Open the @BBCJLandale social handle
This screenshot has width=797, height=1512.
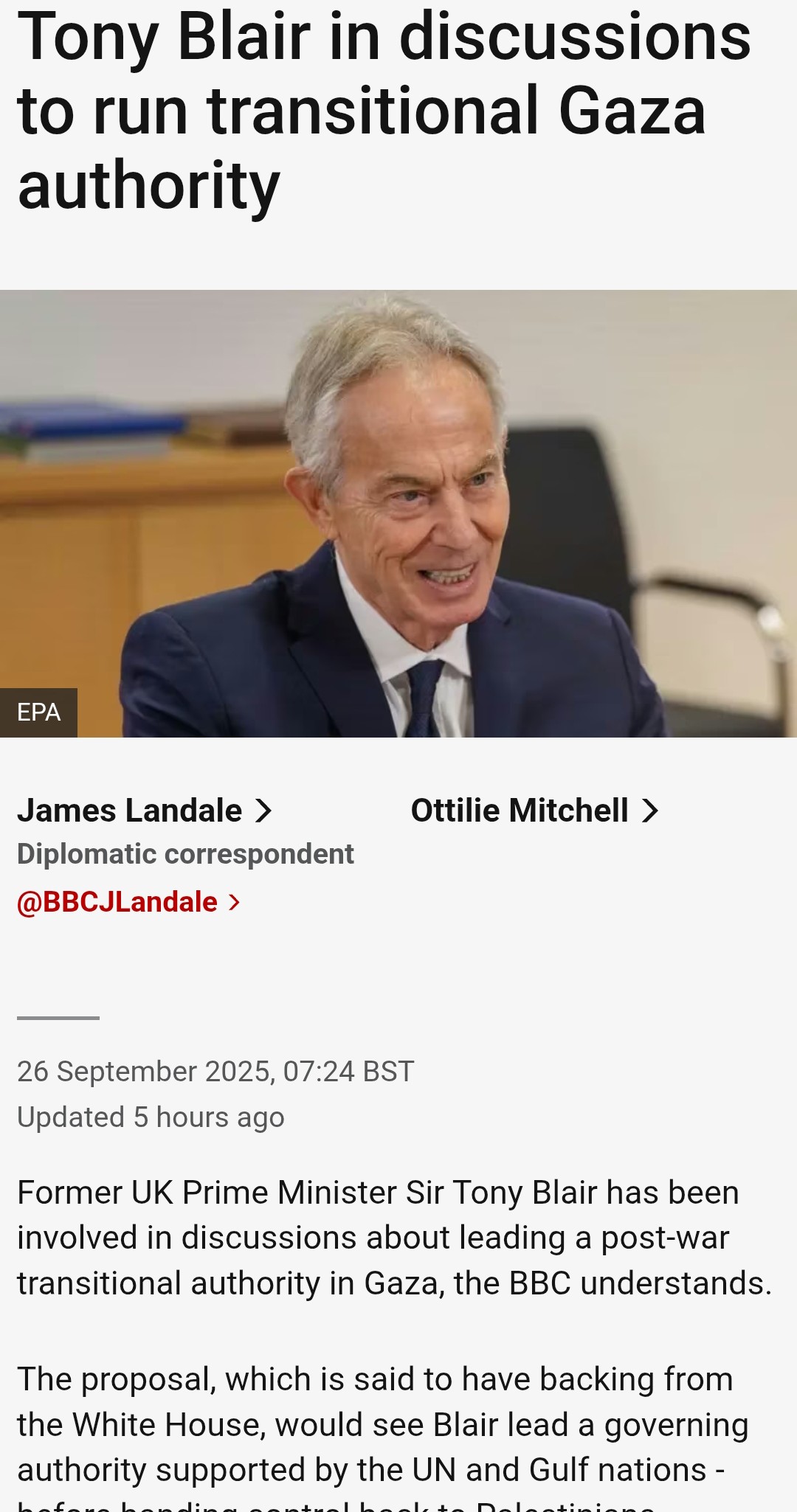tap(117, 902)
